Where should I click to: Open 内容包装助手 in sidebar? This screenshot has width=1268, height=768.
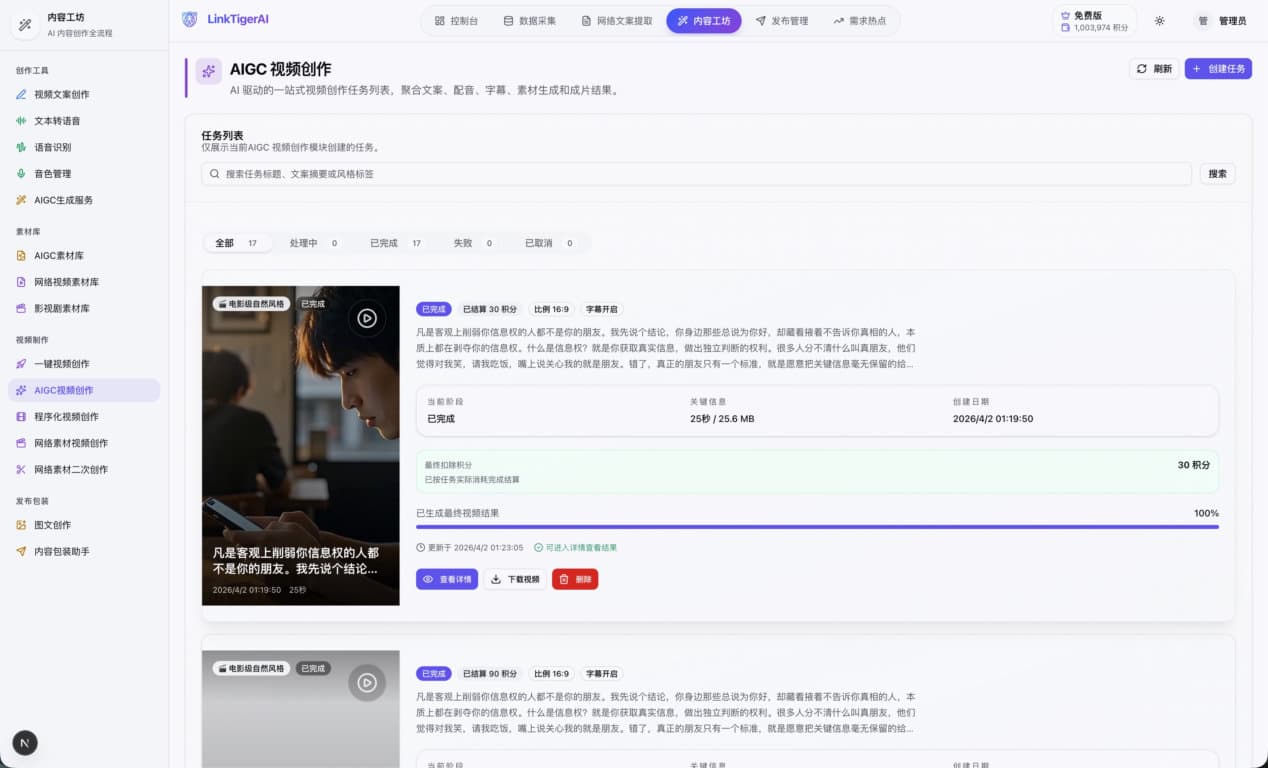62,551
